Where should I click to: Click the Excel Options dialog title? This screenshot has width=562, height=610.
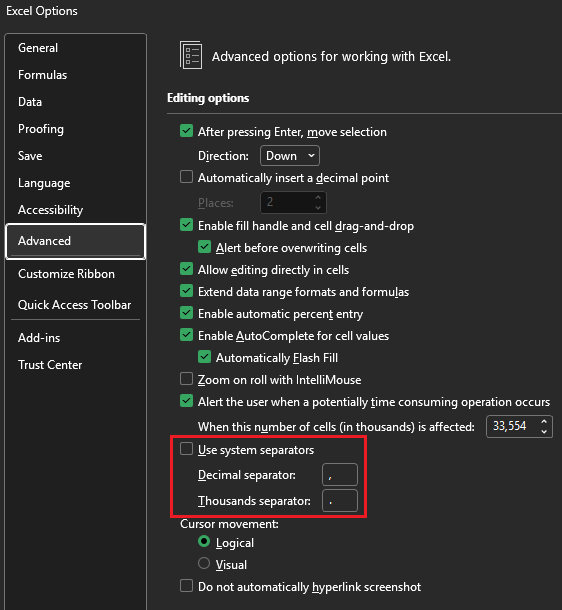42,11
